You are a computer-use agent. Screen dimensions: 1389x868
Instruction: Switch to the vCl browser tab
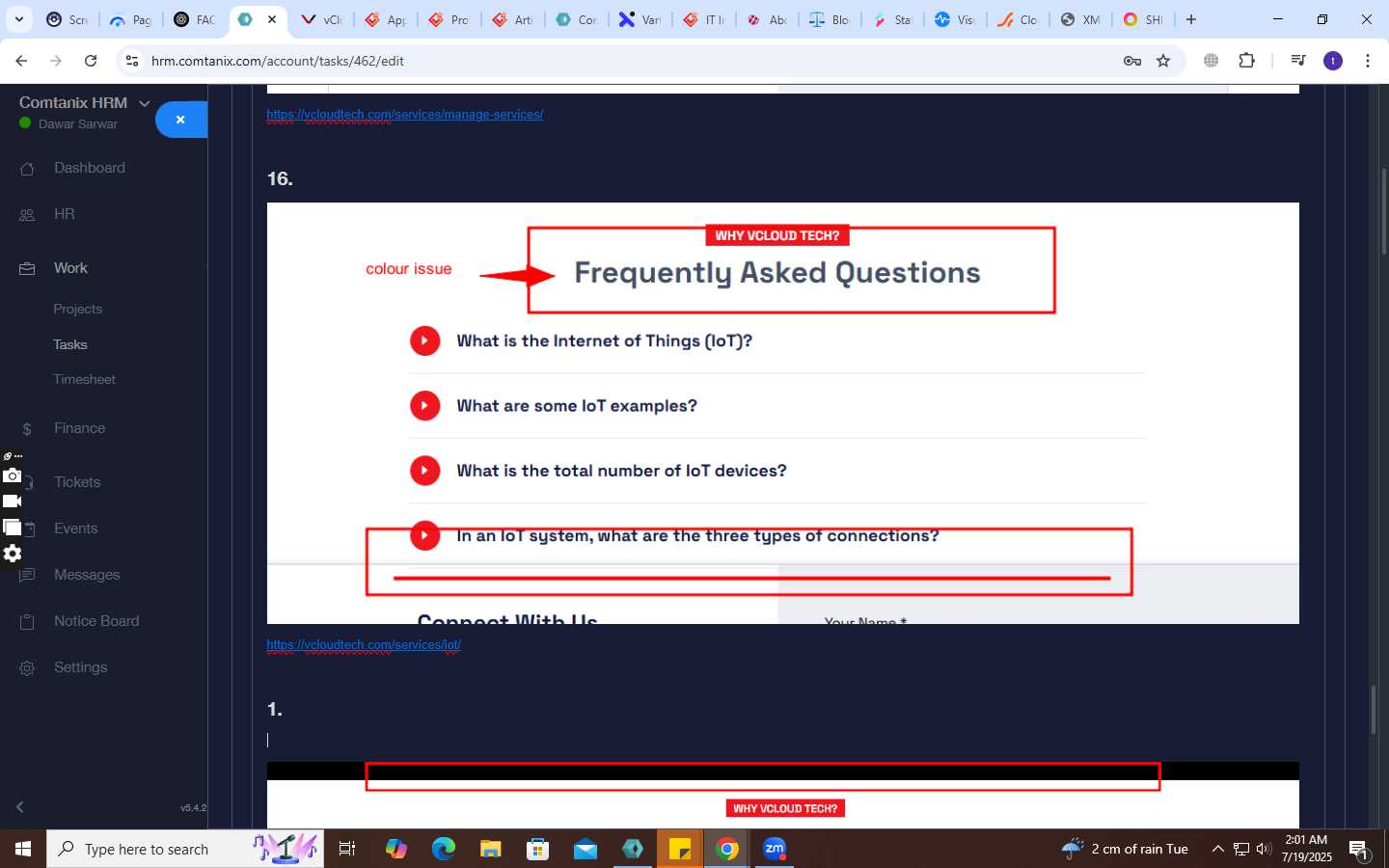click(x=322, y=19)
